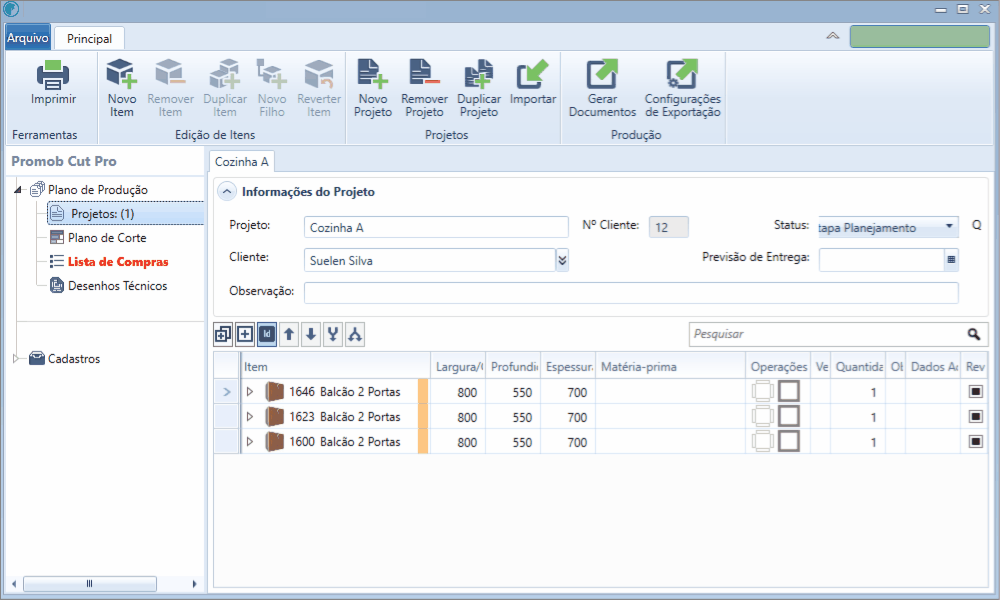This screenshot has width=1000, height=600.
Task: Toggle Rev checkbox for item 1646
Action: pos(975,392)
